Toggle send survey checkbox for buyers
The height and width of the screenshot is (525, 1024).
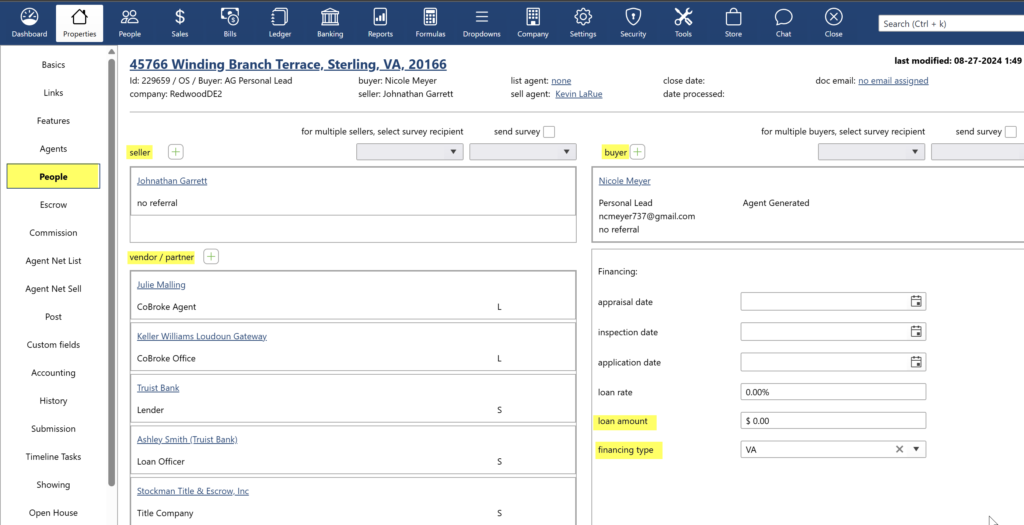coord(1011,132)
